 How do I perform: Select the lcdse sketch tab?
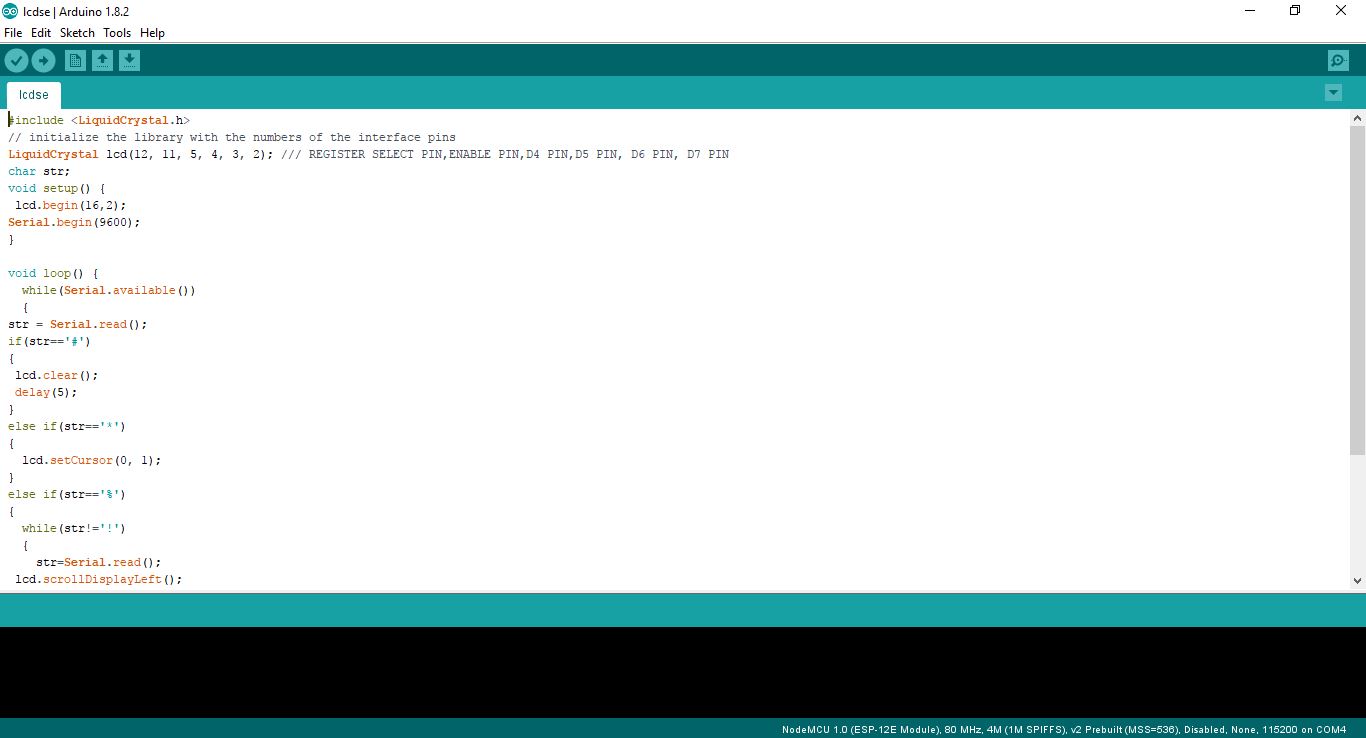(x=33, y=95)
